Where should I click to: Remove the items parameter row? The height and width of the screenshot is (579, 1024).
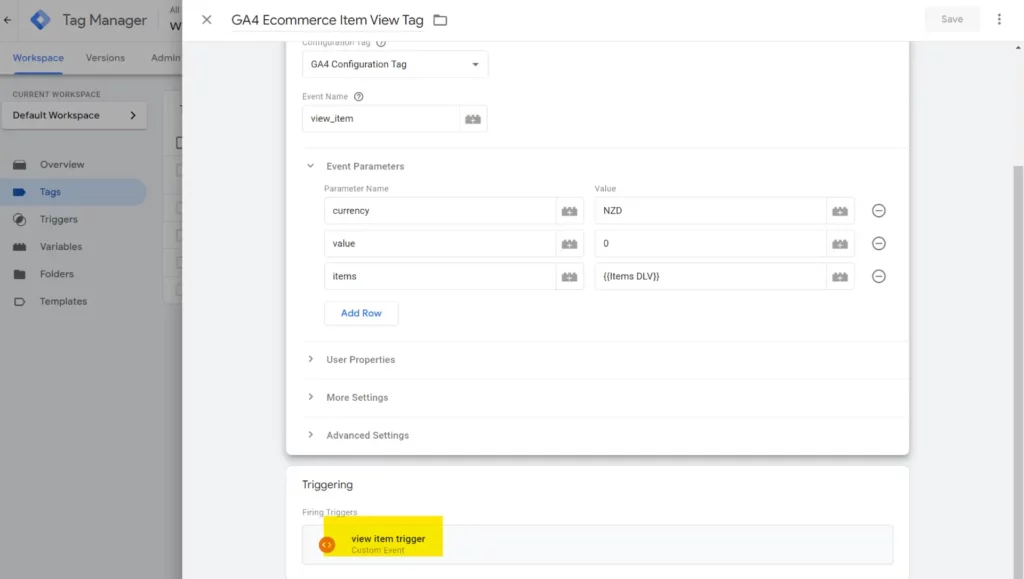point(878,276)
